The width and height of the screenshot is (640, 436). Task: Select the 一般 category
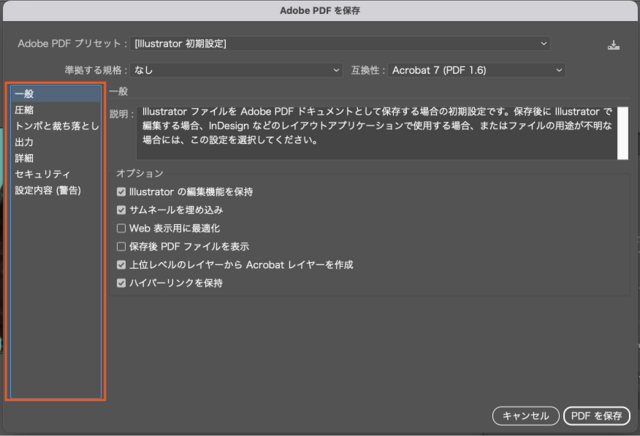coord(56,94)
